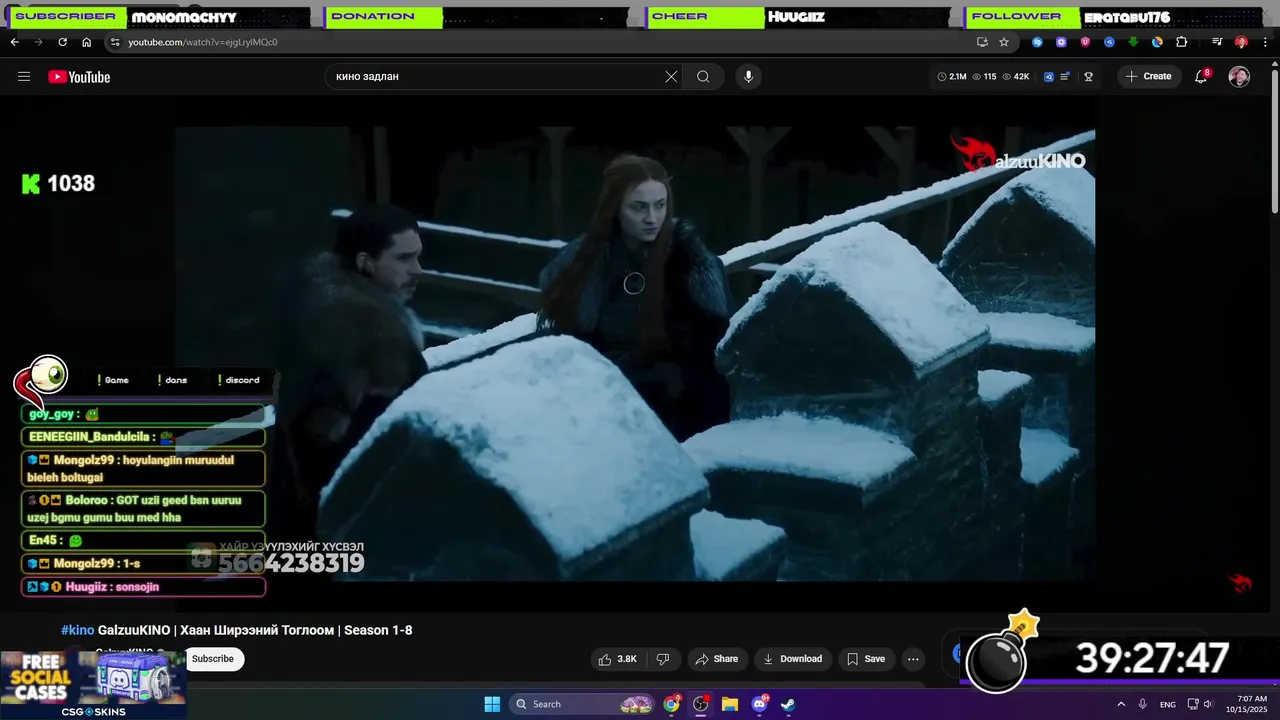Dislike the video

pos(662,659)
